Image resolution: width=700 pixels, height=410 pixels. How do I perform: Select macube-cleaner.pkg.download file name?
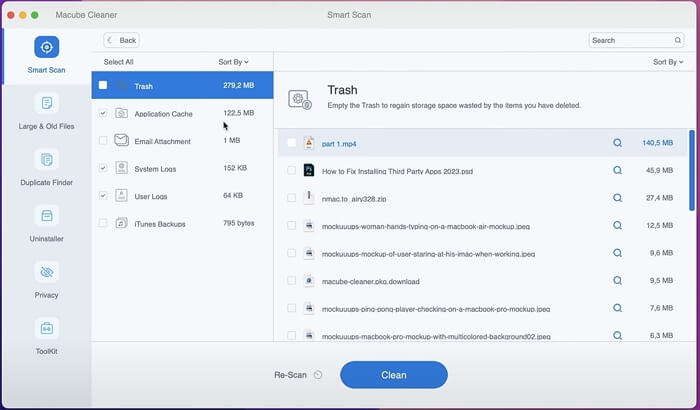tap(371, 281)
